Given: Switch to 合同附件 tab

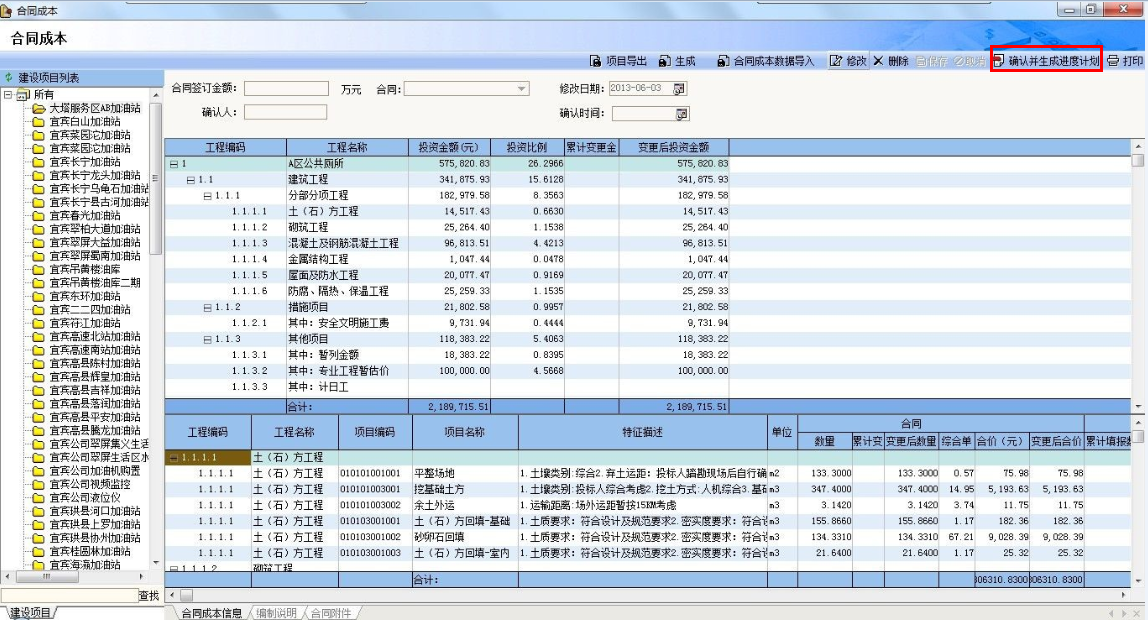Looking at the screenshot, I should point(330,612).
